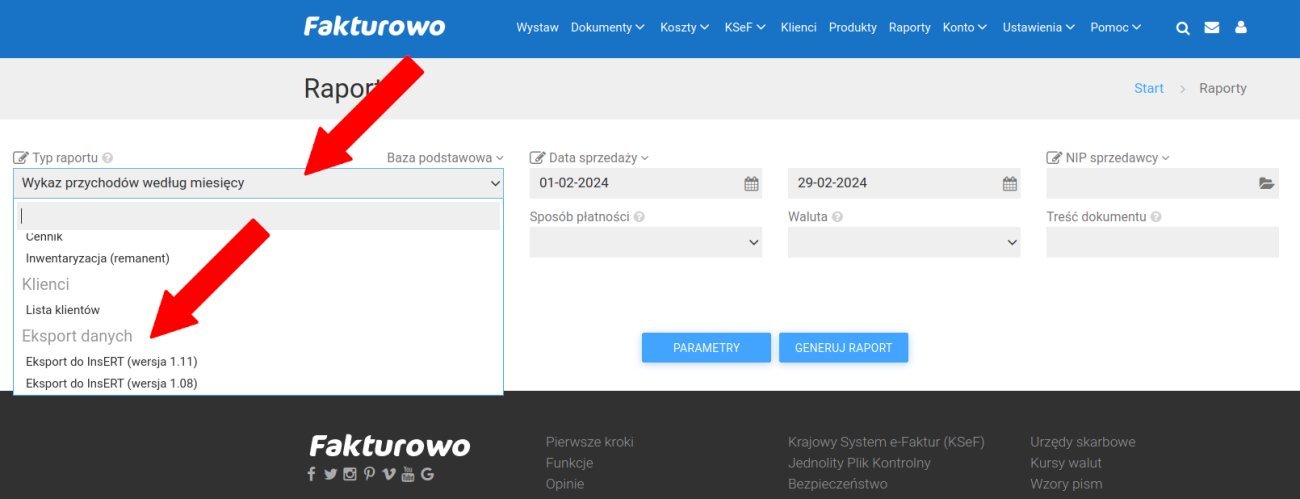Open the calendar for start date 01-02-2024
1300x499 pixels.
[x=751, y=183]
